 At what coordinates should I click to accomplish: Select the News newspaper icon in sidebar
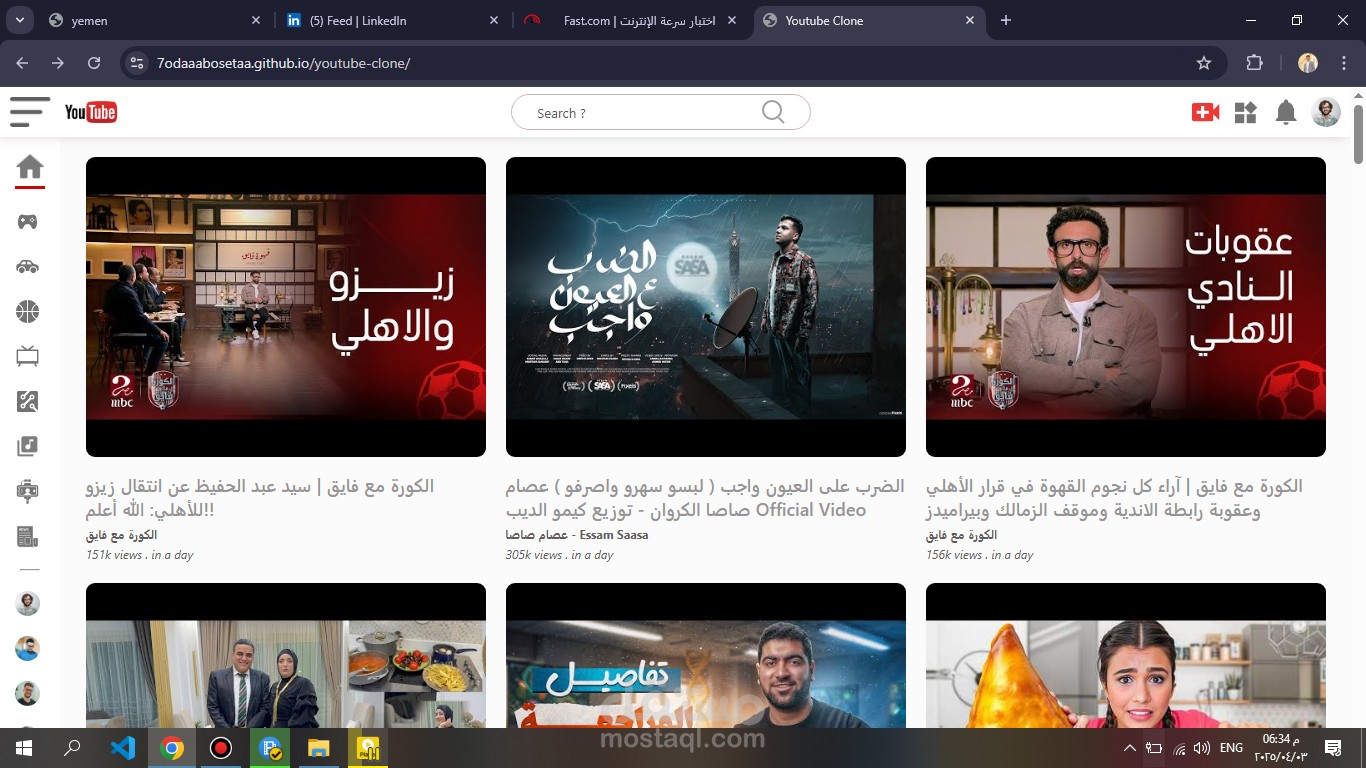[x=28, y=537]
